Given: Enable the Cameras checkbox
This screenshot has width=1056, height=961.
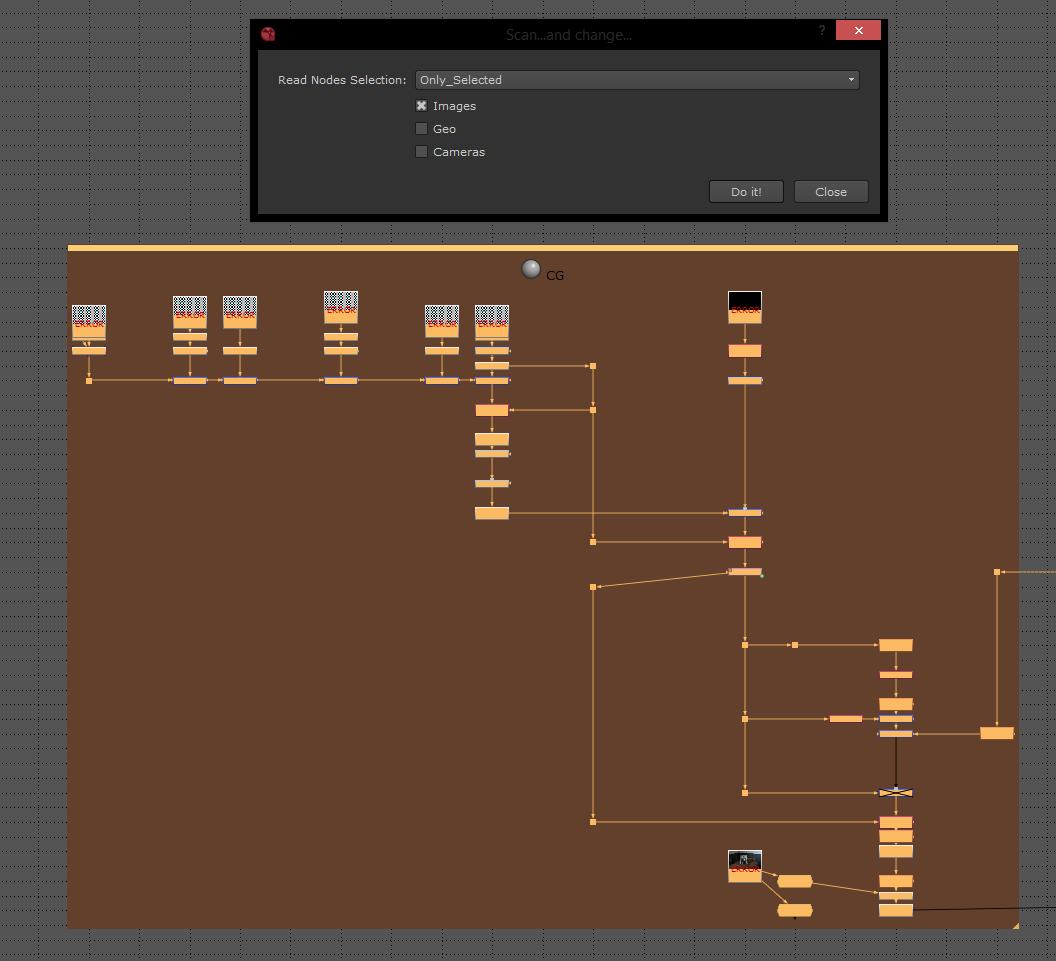Looking at the screenshot, I should (421, 152).
